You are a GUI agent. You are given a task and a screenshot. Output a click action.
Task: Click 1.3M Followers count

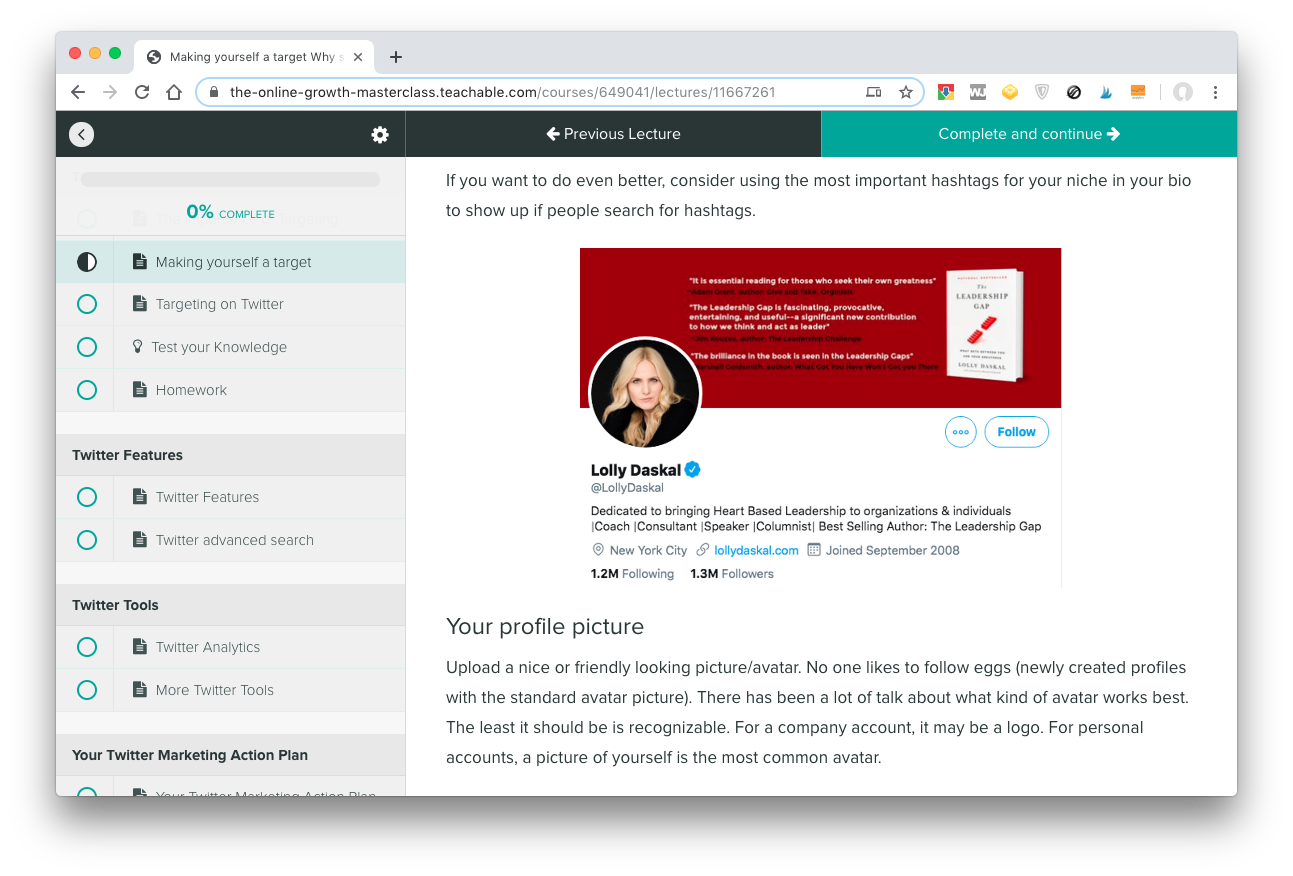pos(732,574)
